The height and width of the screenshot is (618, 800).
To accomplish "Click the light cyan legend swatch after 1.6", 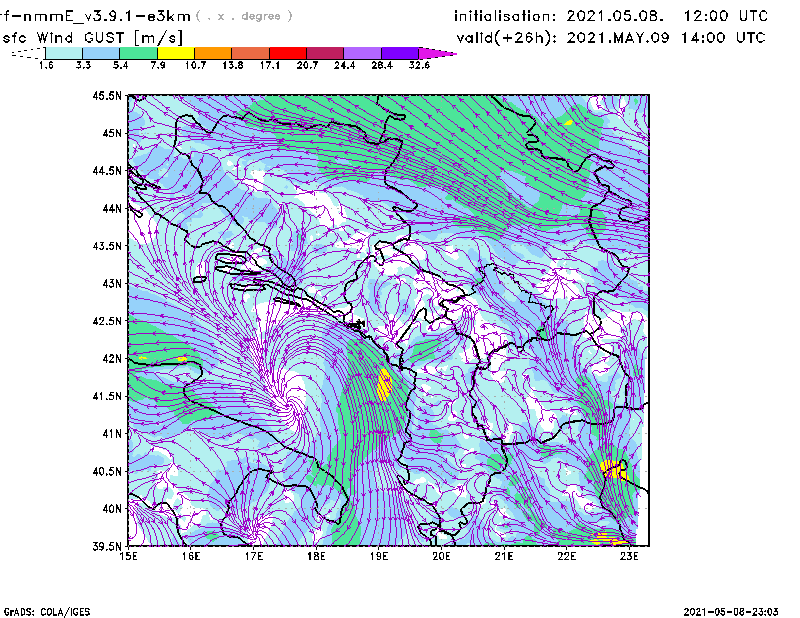I will (64, 53).
